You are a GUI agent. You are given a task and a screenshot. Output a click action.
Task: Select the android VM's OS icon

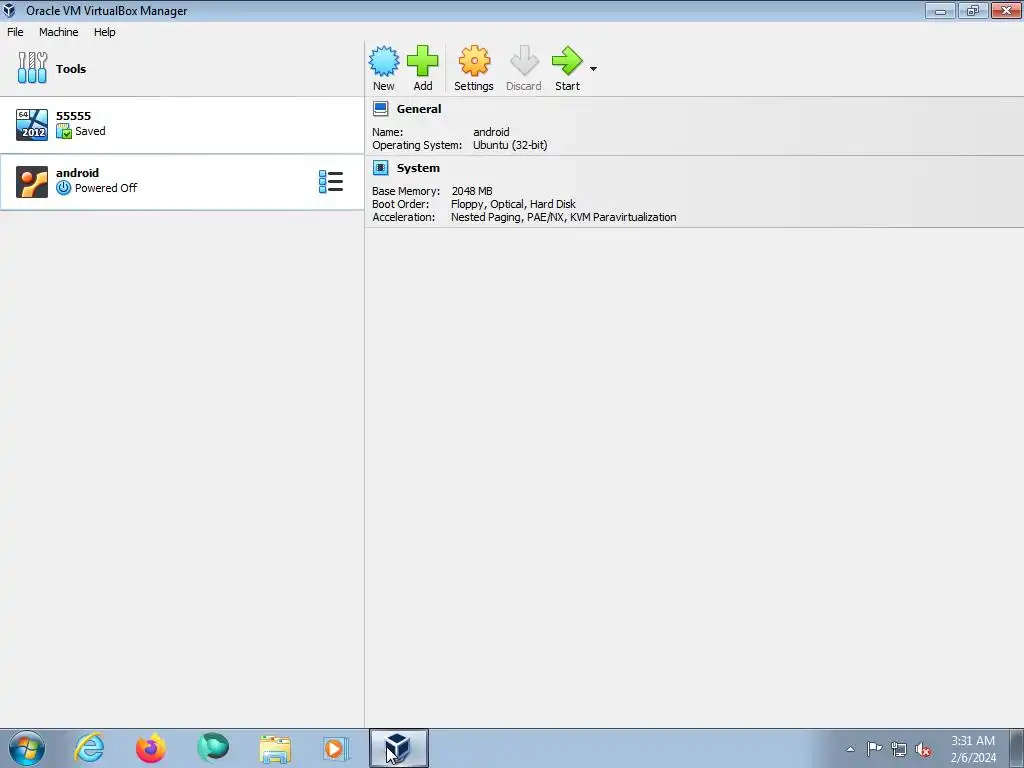coord(32,182)
